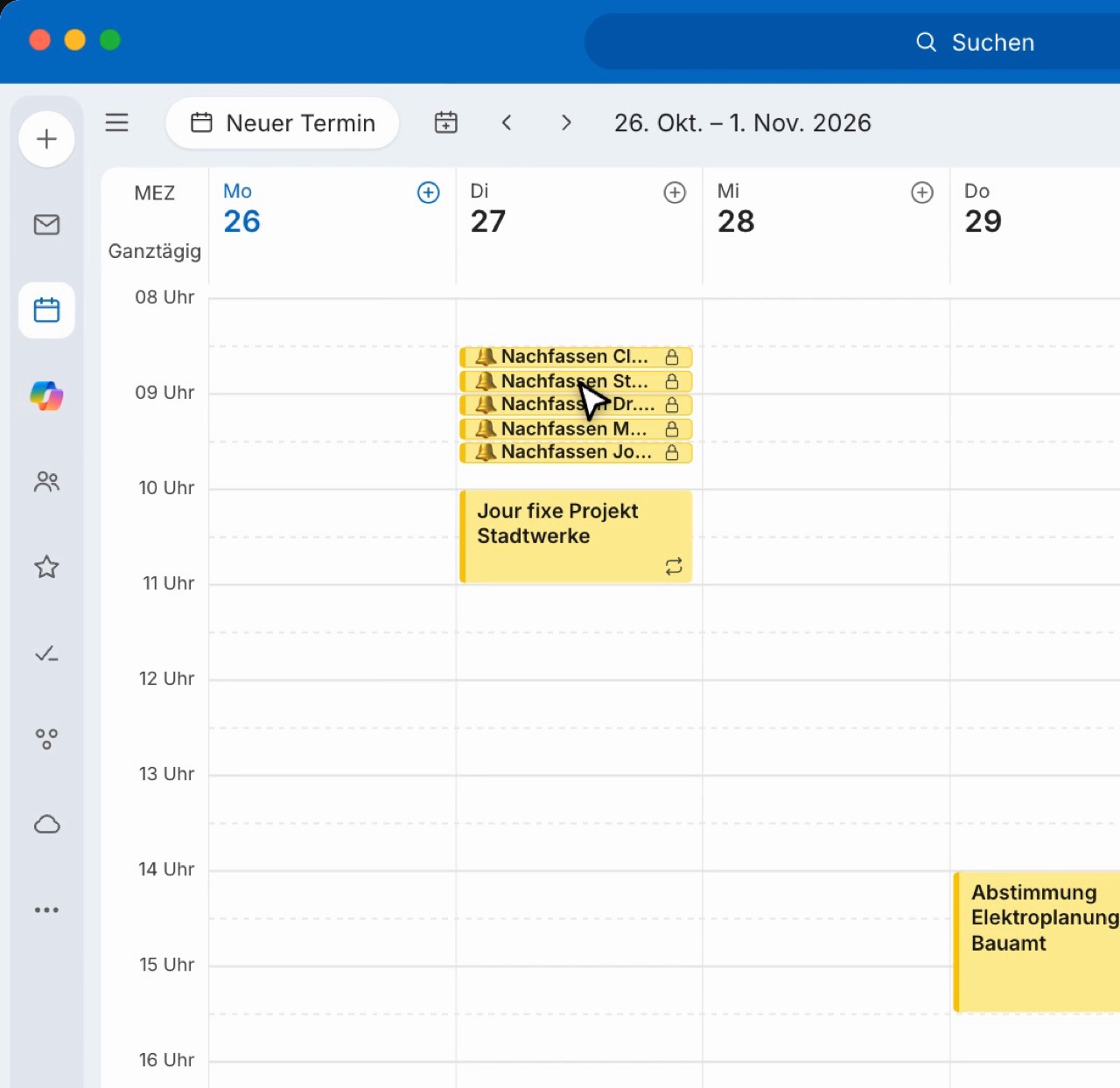Go to the previous week arrow
The height and width of the screenshot is (1088, 1120).
coord(507,122)
